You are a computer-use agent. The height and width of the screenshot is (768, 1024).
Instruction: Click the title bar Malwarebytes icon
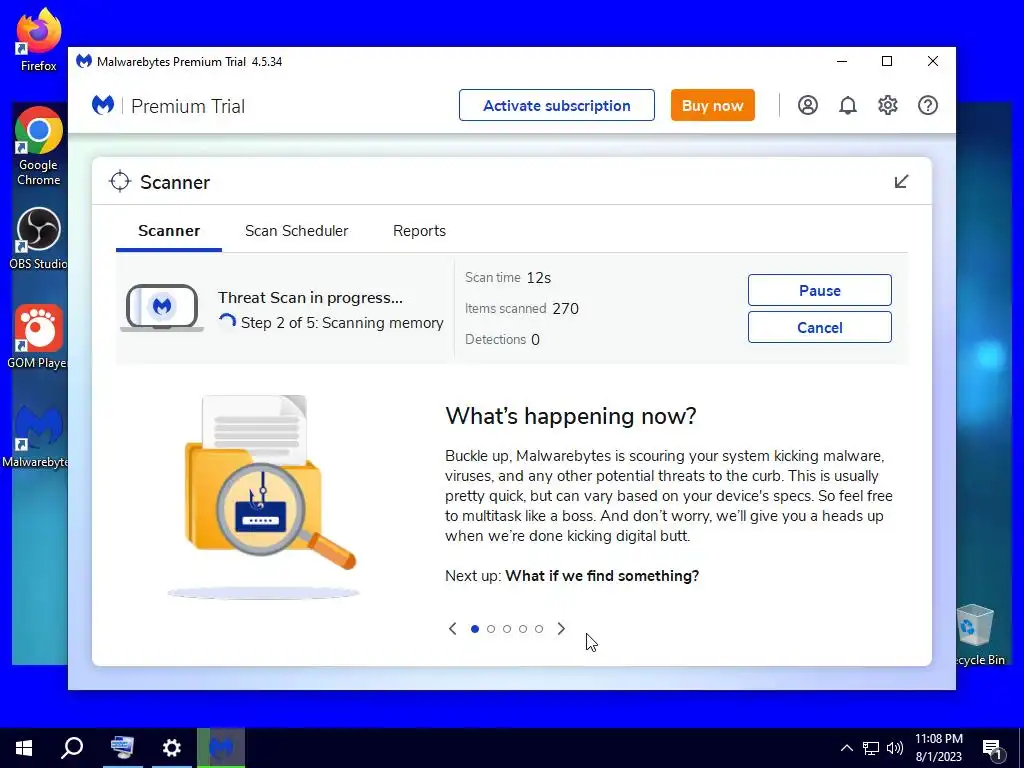84,61
